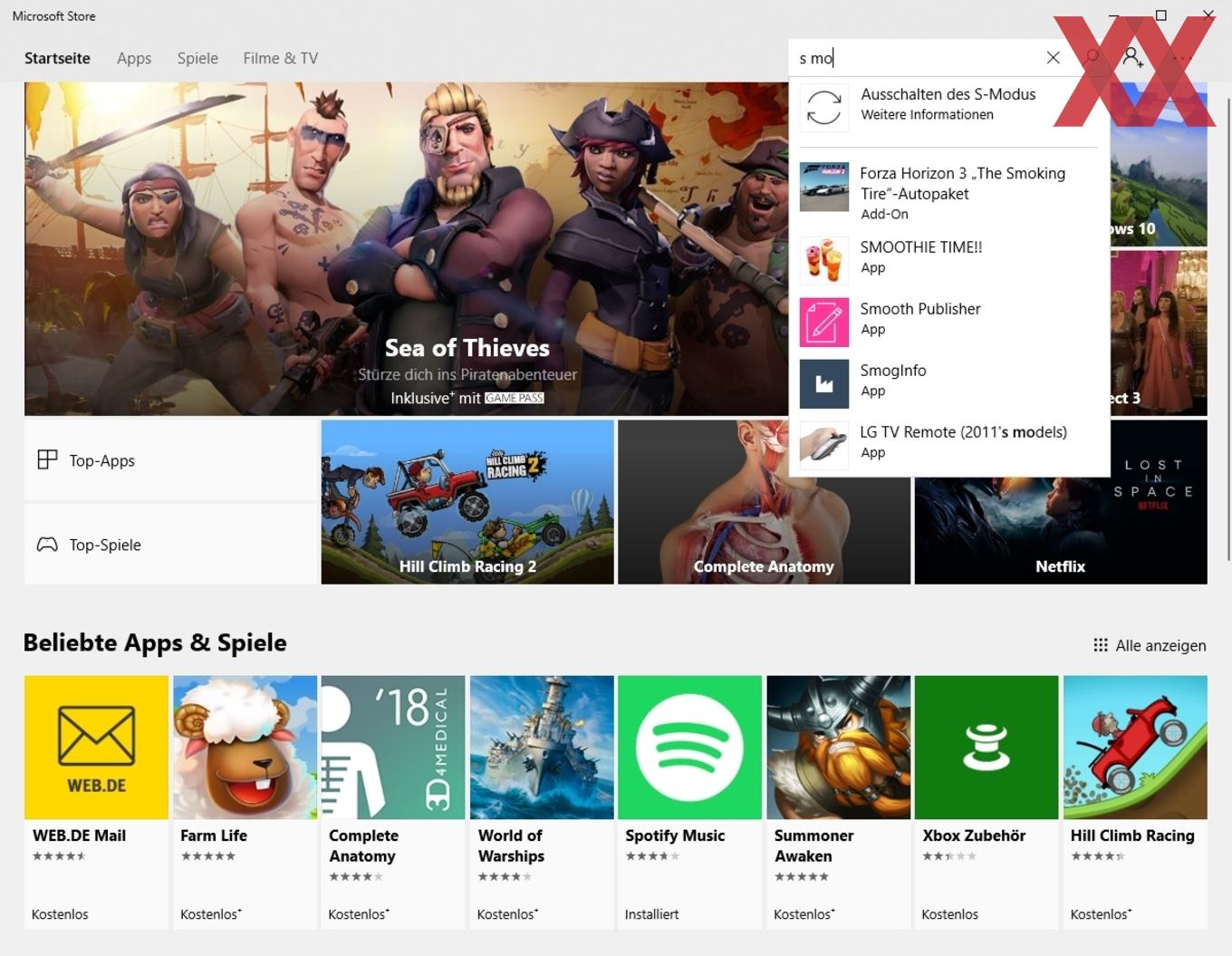Click the pink Smooth Publisher icon
The image size is (1232, 956).
(823, 322)
